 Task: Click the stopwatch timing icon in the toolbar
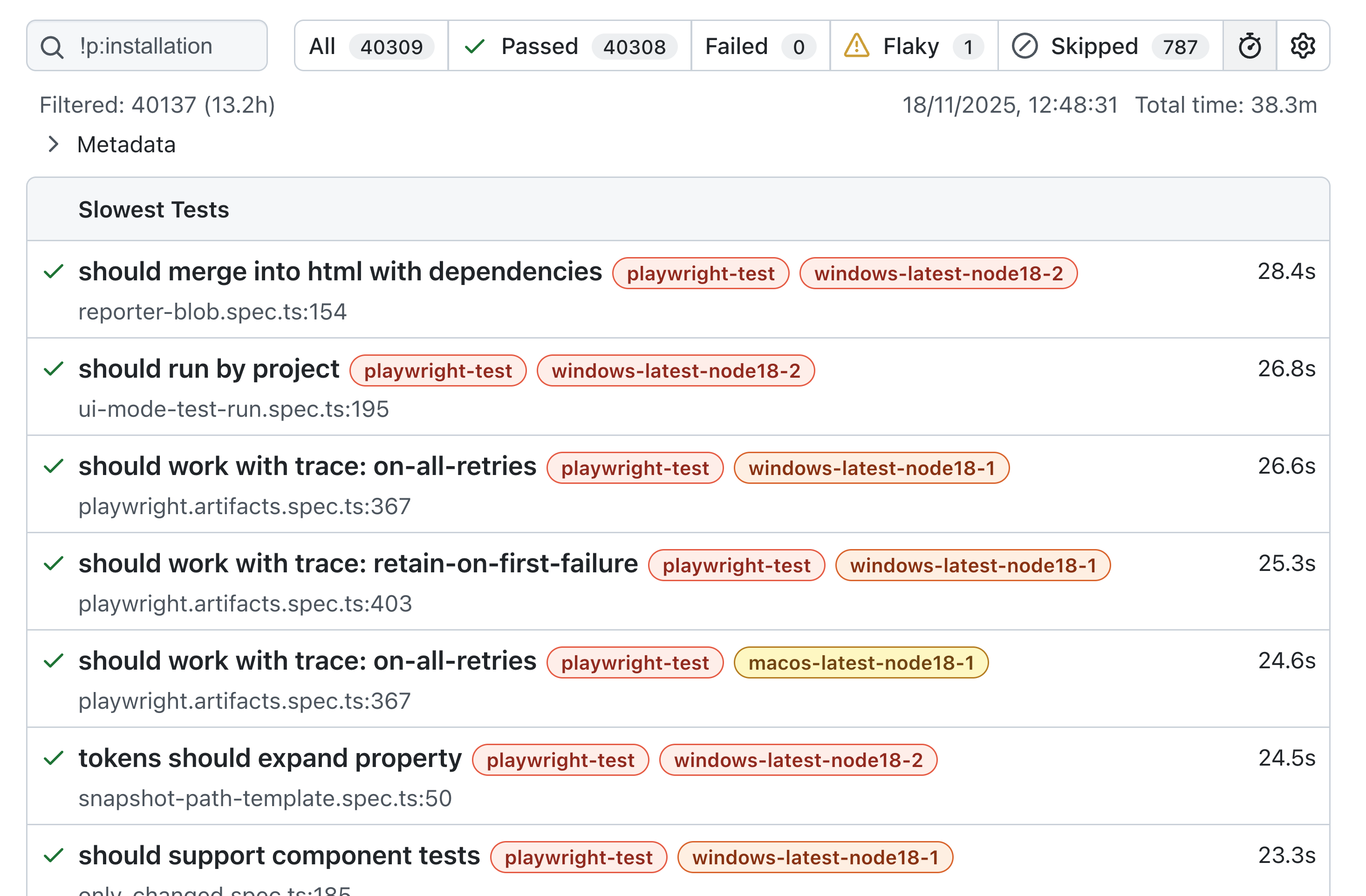(1249, 45)
